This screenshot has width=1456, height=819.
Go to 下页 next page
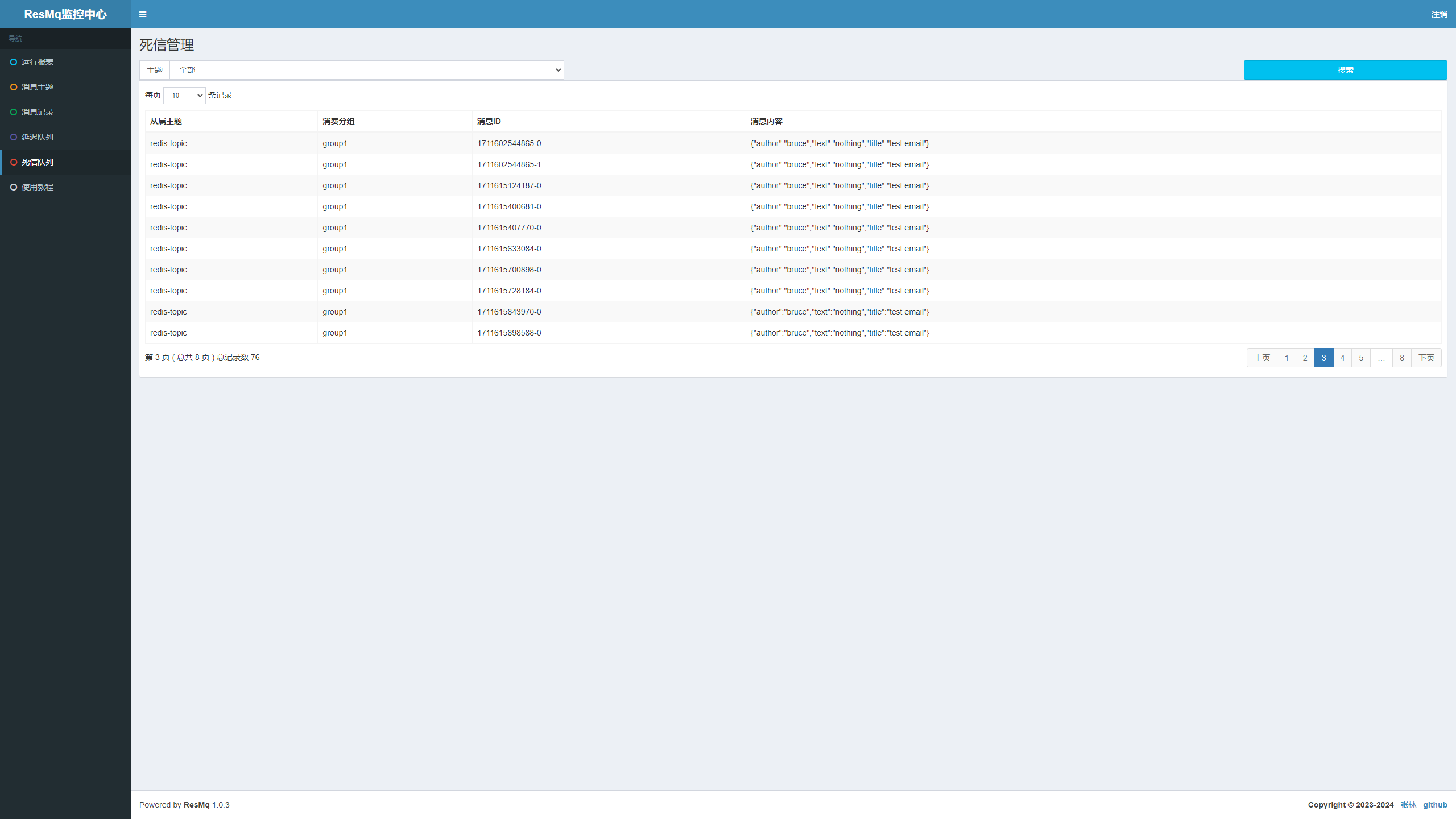click(x=1426, y=358)
